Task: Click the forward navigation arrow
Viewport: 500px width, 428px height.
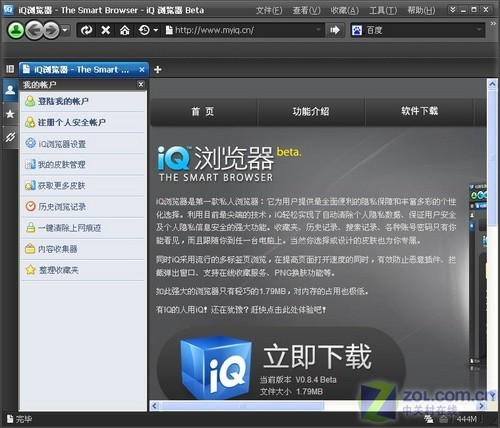Action: (51, 30)
